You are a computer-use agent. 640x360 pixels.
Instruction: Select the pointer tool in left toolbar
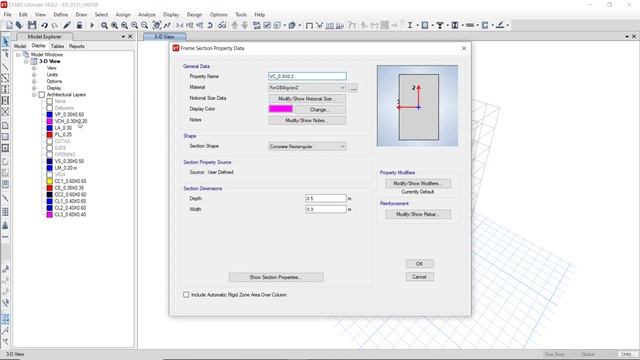click(5, 42)
